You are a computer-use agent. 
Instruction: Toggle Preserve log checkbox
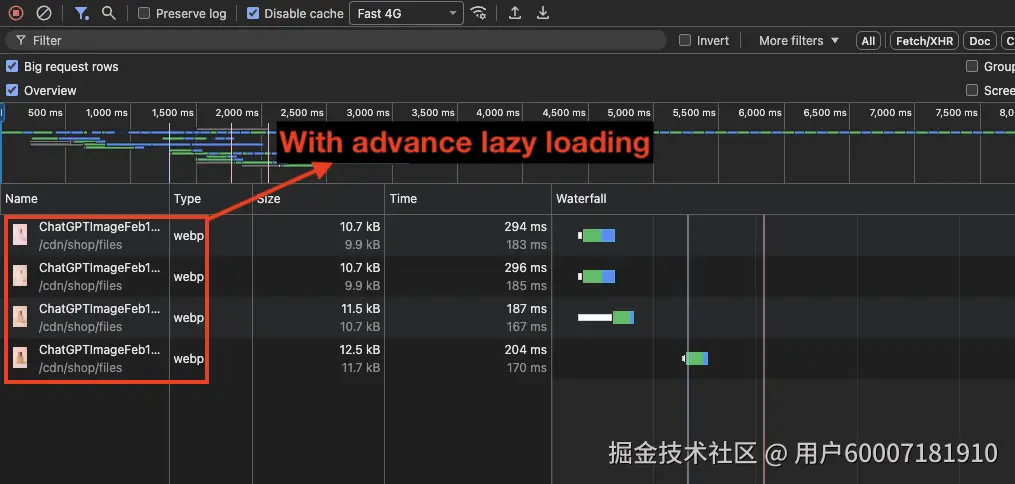144,13
